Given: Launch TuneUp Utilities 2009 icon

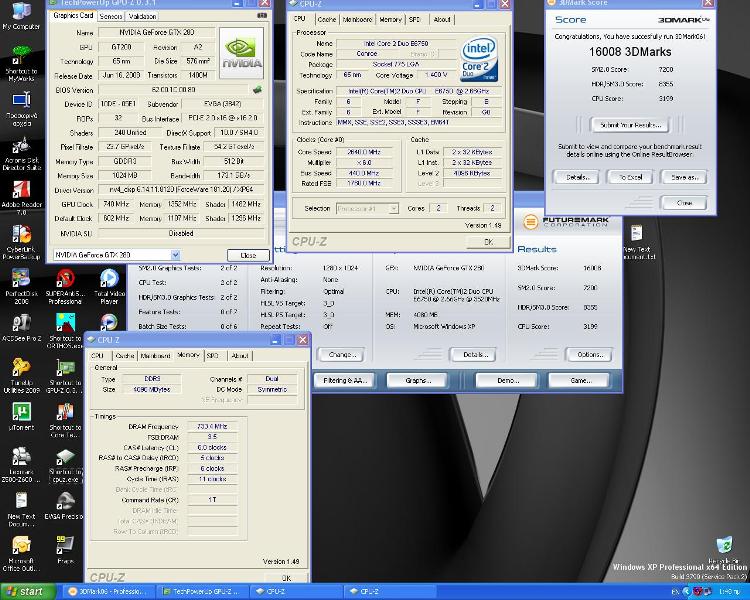Looking at the screenshot, I should point(21,376).
